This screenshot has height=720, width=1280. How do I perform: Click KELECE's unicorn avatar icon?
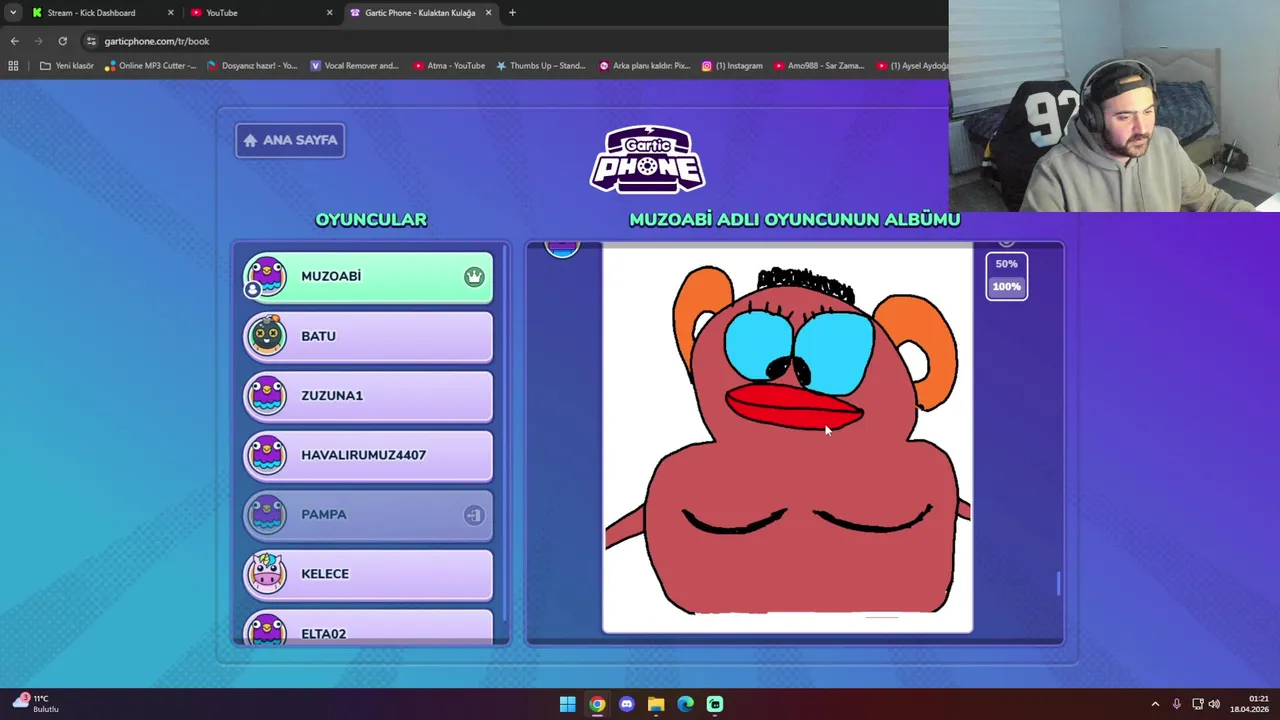pyautogui.click(x=267, y=574)
